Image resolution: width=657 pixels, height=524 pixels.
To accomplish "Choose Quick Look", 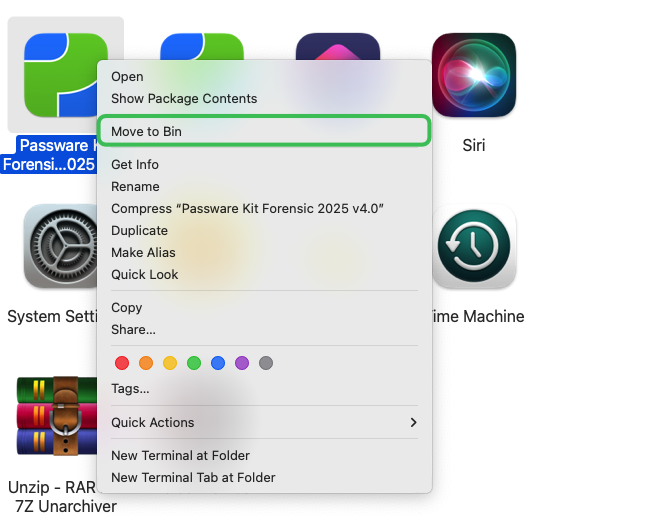I will point(264,274).
